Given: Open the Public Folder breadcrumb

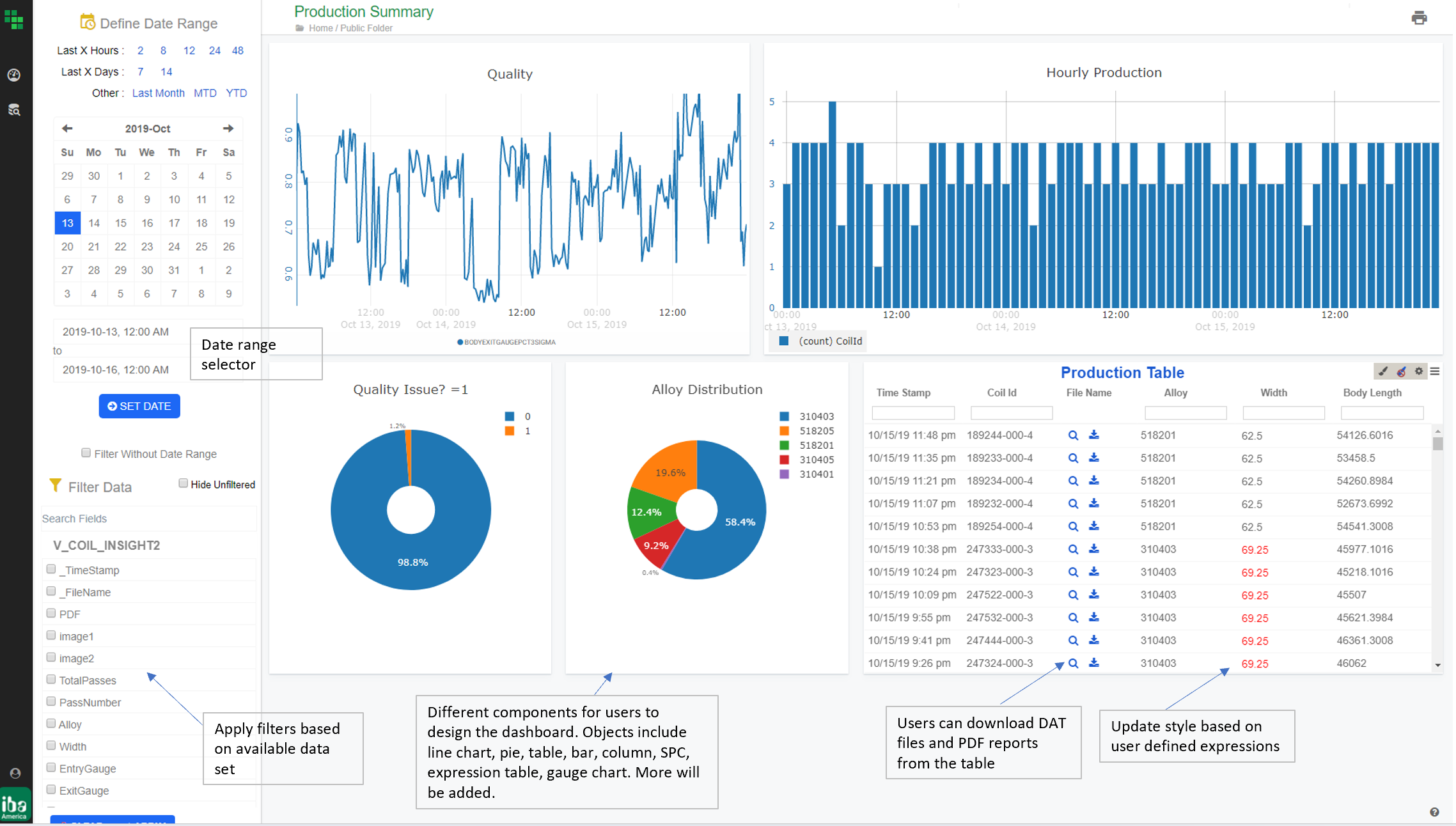Looking at the screenshot, I should click(366, 28).
